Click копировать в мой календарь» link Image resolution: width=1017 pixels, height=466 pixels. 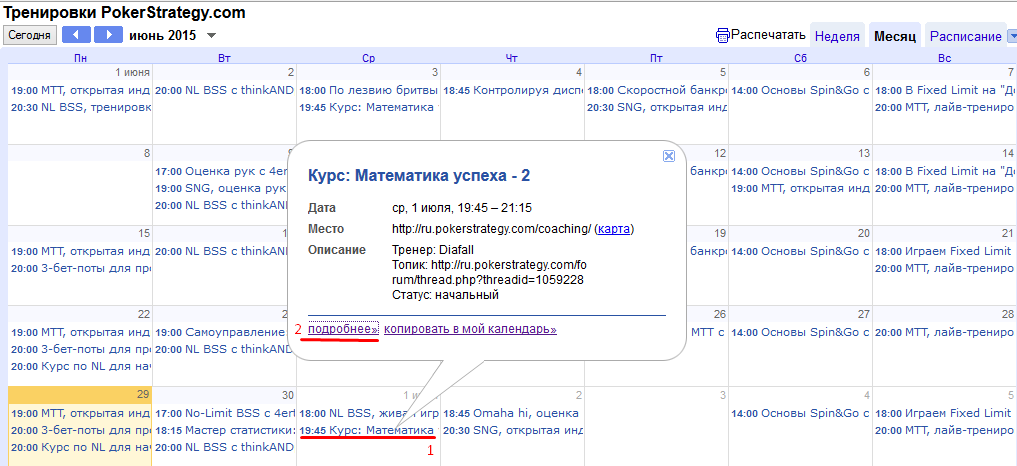tap(470, 329)
